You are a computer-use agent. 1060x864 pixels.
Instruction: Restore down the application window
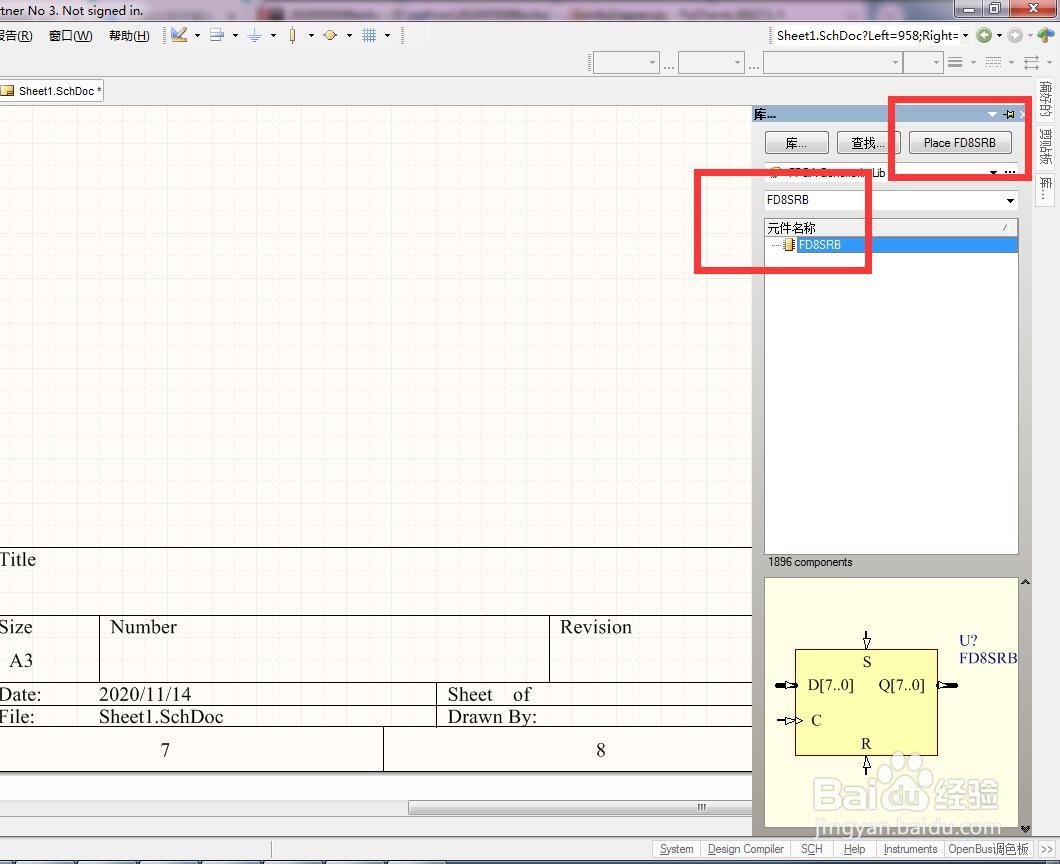994,8
